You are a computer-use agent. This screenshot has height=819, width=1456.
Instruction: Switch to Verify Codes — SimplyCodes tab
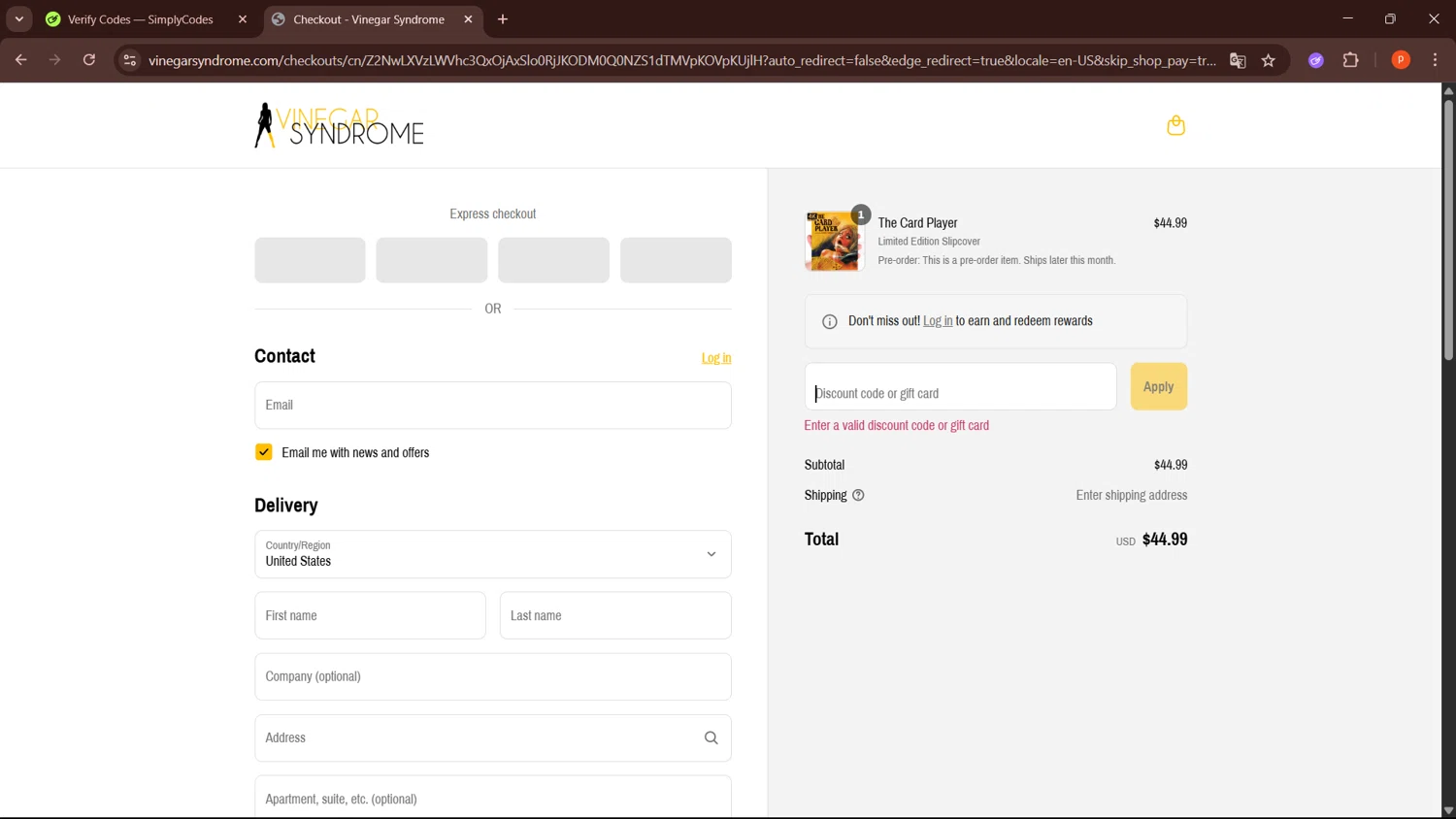141,19
